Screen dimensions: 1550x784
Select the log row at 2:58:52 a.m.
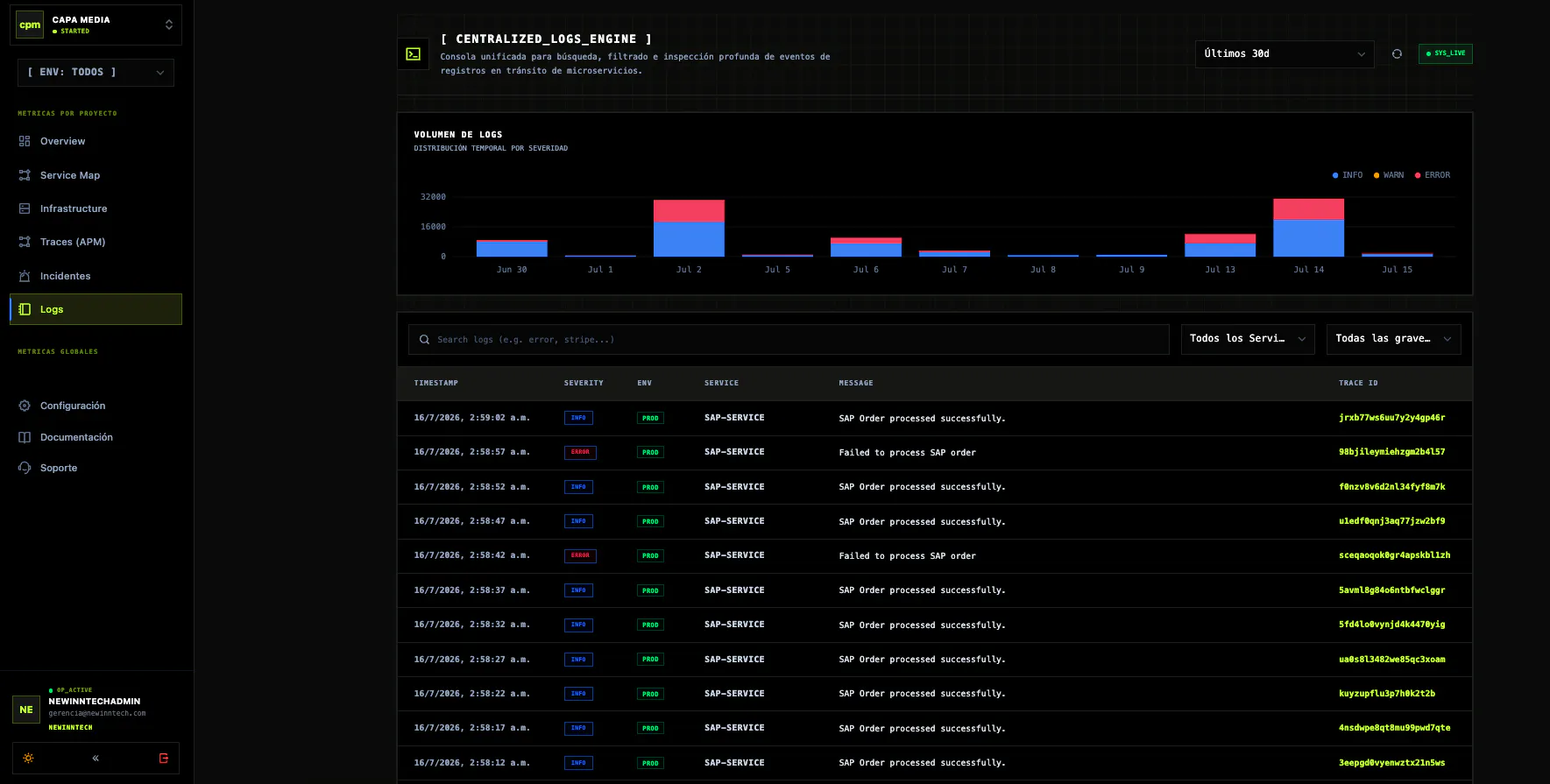pyautogui.click(x=935, y=487)
